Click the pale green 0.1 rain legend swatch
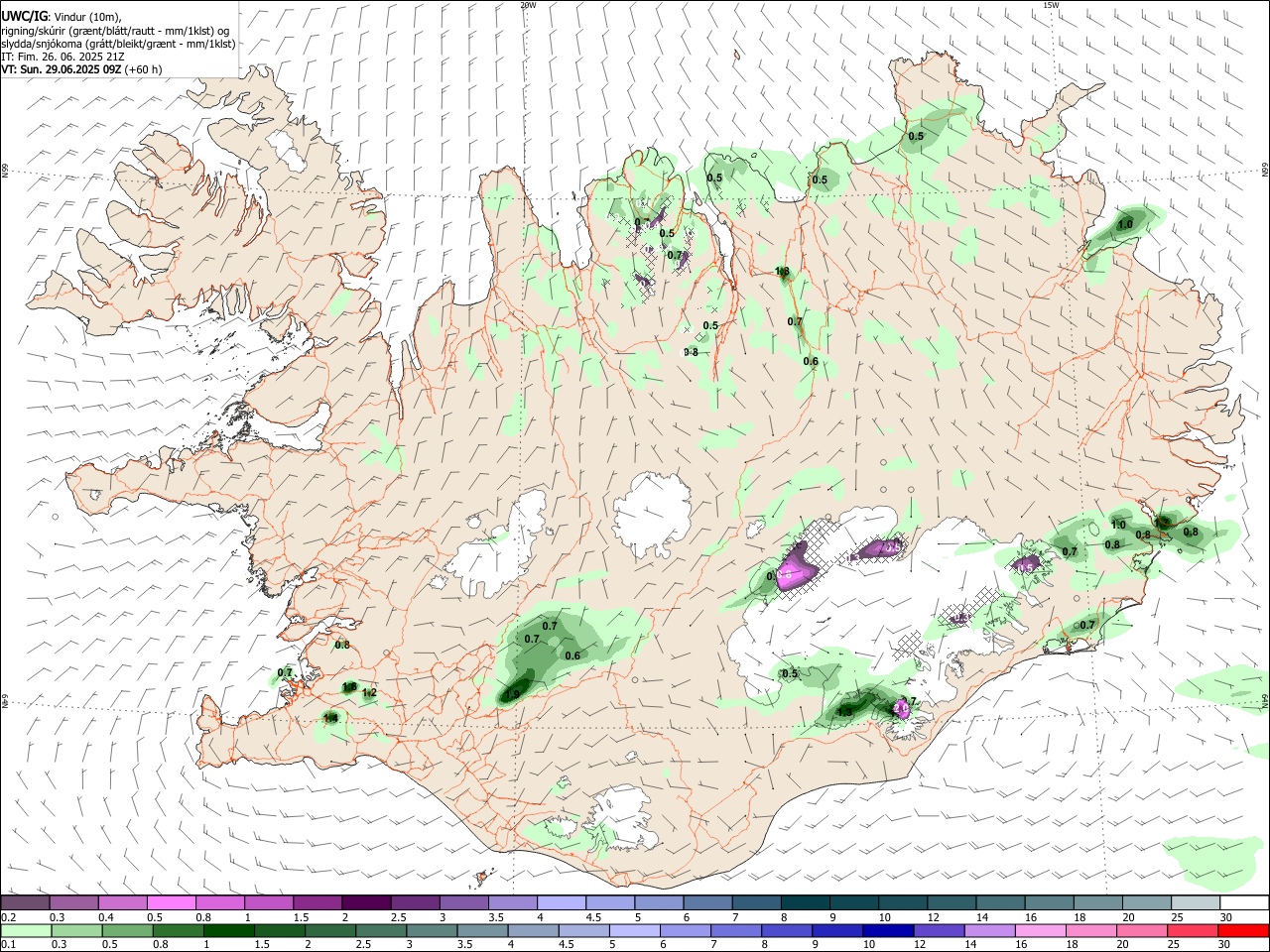Screen dimensions: 1270x952 click(26, 930)
